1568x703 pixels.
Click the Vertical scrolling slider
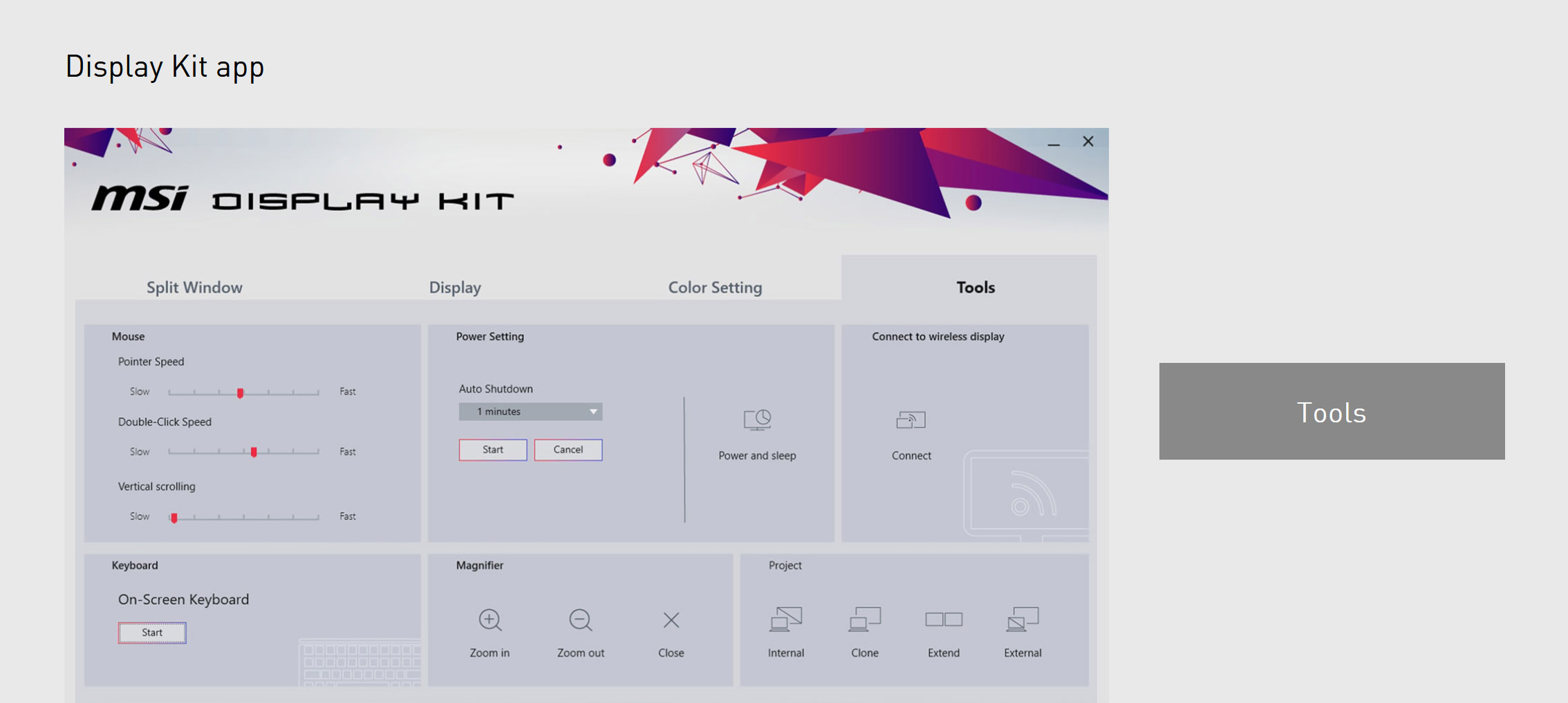[x=243, y=517]
